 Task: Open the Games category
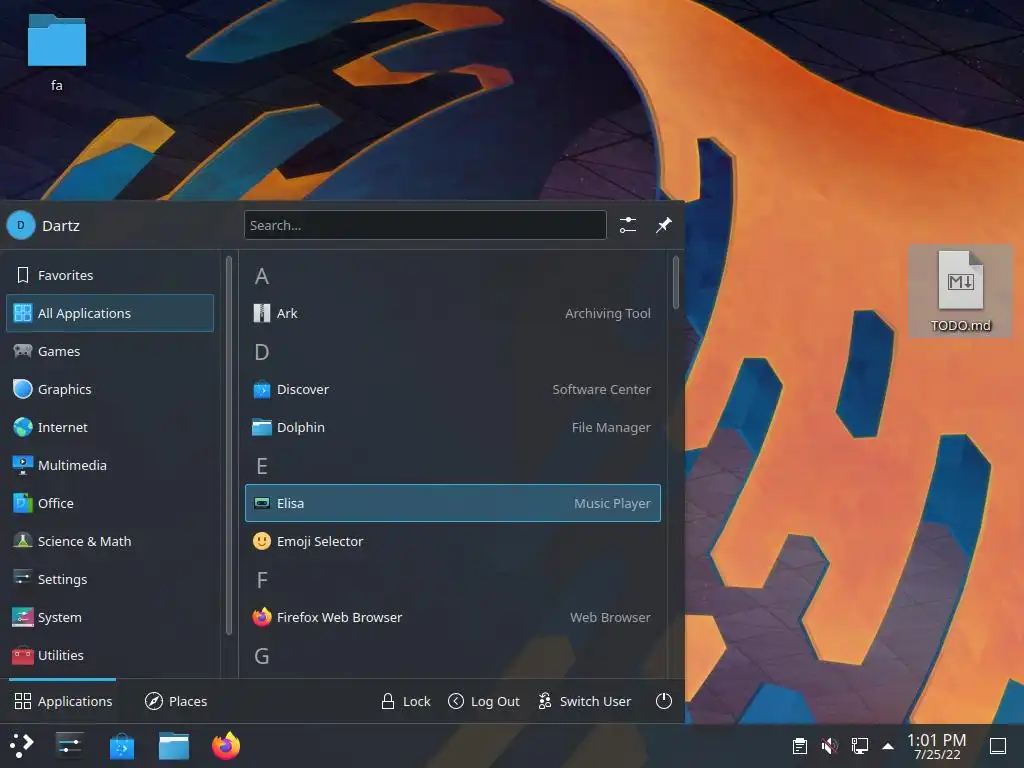[110, 351]
